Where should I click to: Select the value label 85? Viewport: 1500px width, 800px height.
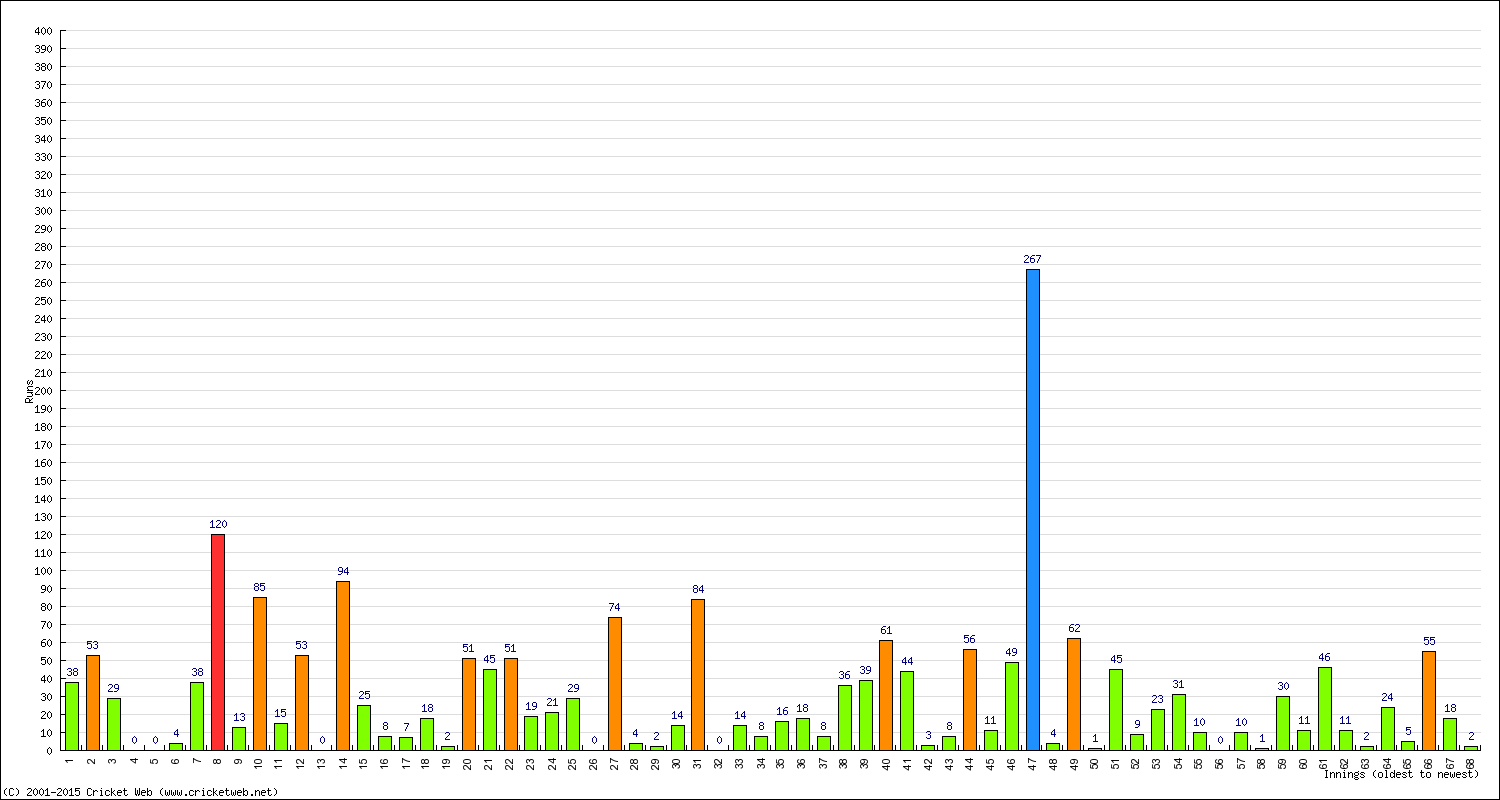point(260,587)
